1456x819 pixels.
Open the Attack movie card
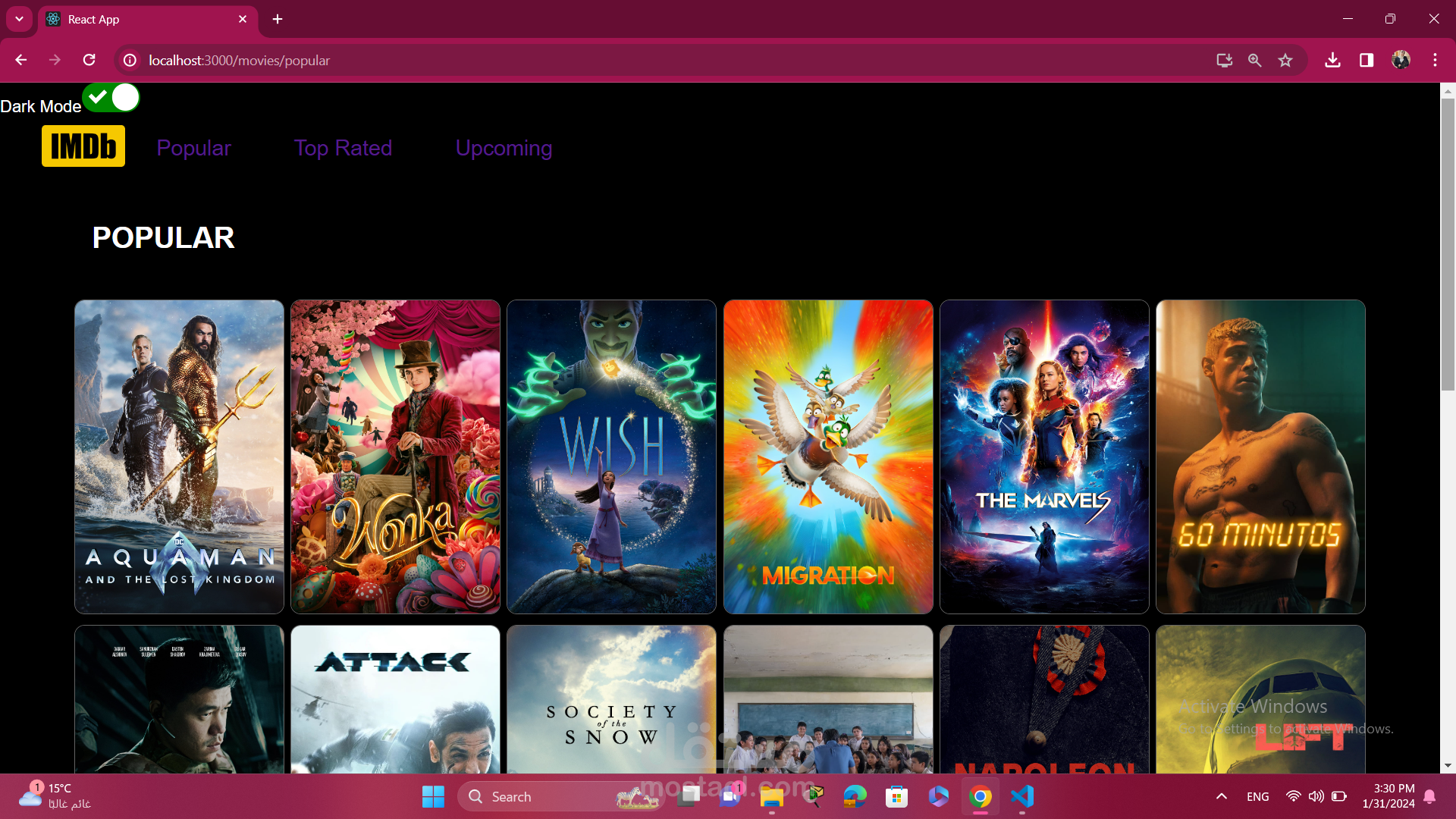[395, 699]
